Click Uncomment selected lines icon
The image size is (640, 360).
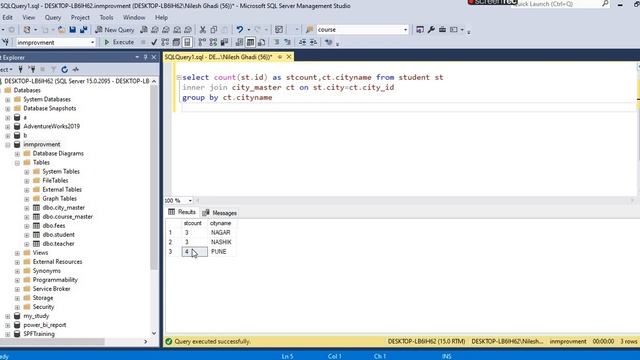287,42
